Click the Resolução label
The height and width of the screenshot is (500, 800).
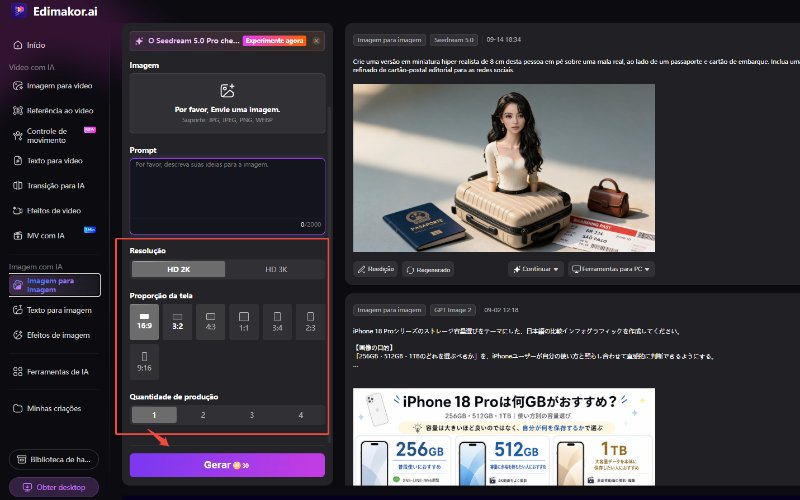pyautogui.click(x=147, y=251)
